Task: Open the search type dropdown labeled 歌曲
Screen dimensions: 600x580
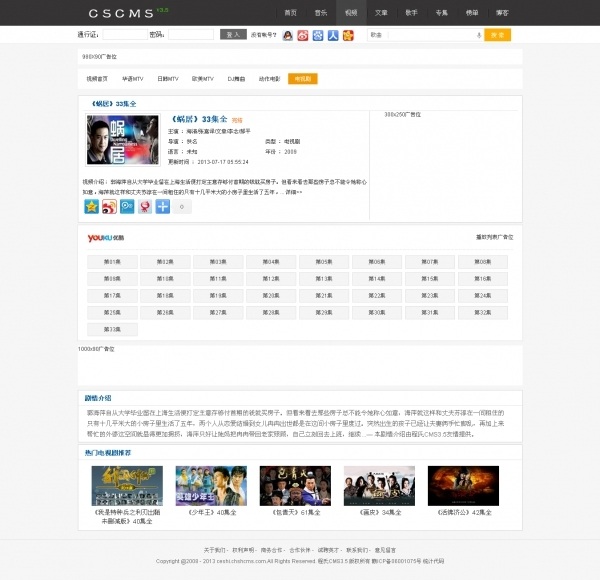Action: click(x=377, y=35)
